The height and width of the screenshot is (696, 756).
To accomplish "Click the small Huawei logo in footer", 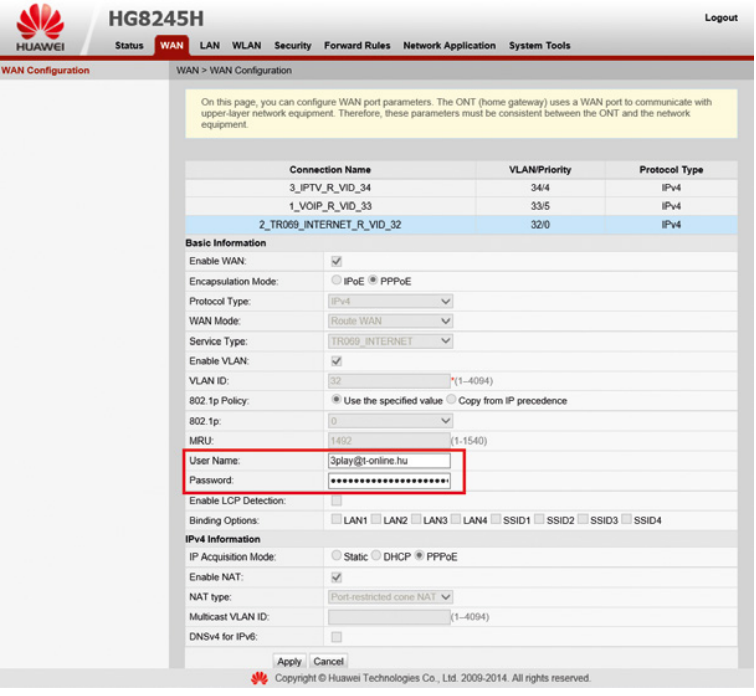I will (x=259, y=678).
